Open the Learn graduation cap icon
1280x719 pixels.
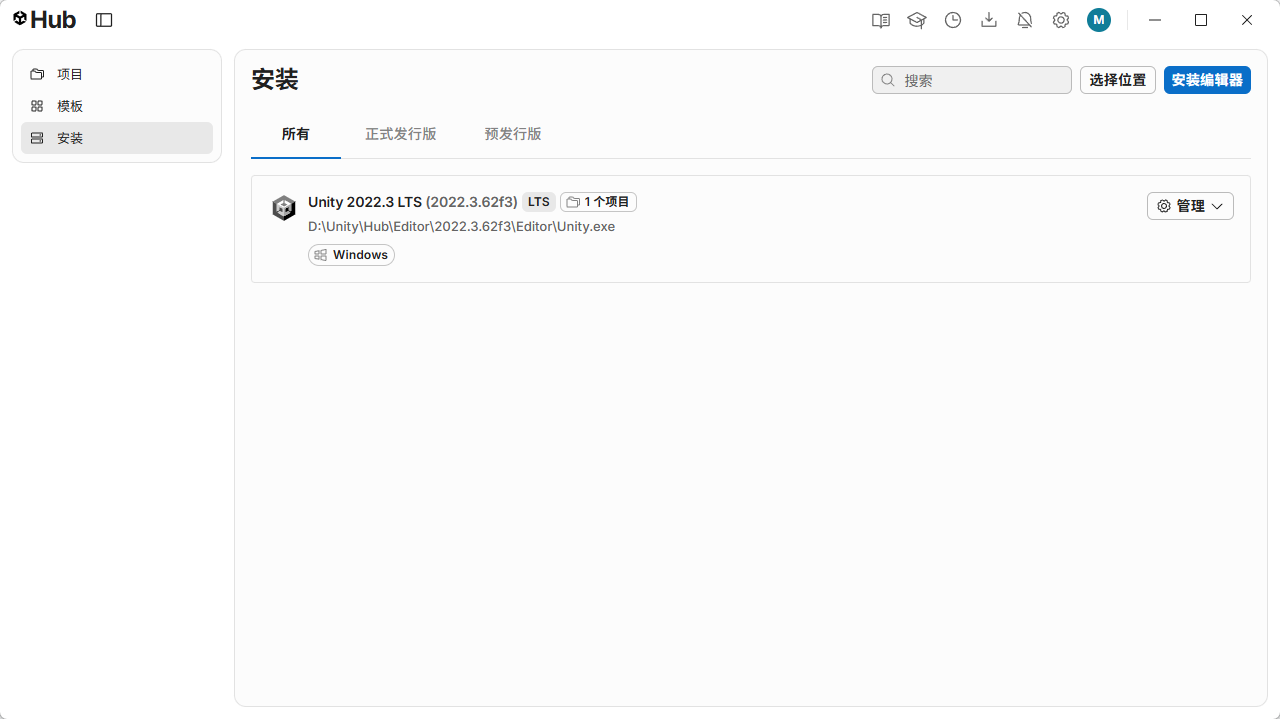click(x=917, y=20)
